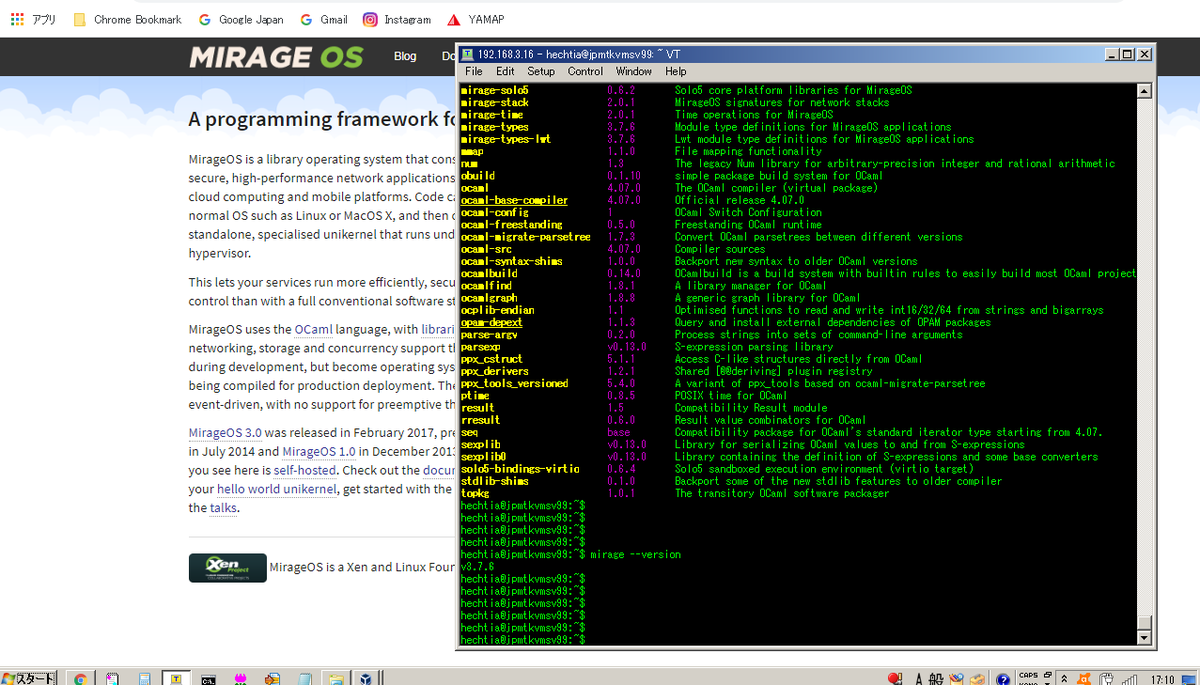Open the calculator icon in the taskbar
The width and height of the screenshot is (1200, 685).
[145, 679]
